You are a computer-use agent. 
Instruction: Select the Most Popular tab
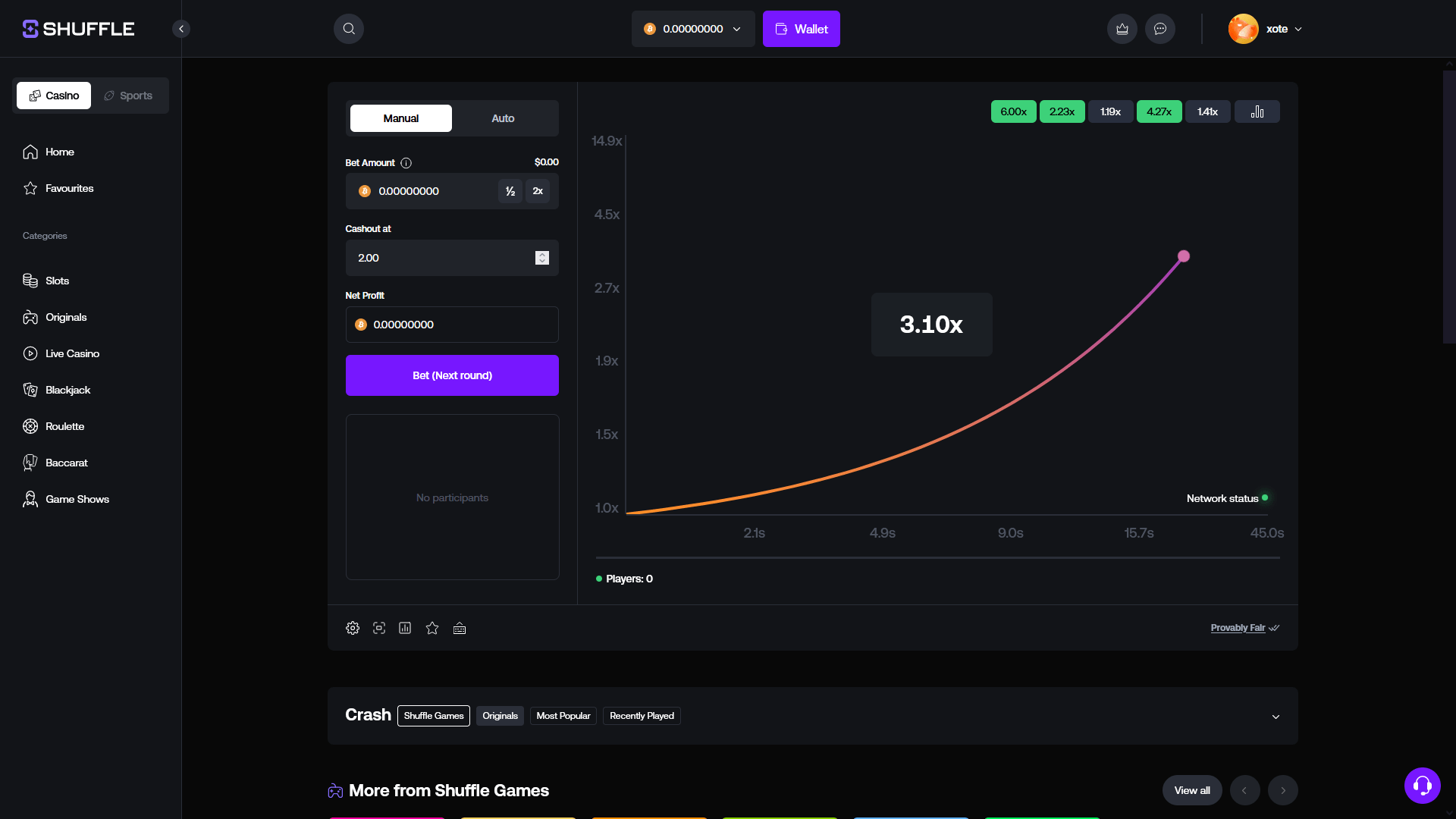point(563,715)
